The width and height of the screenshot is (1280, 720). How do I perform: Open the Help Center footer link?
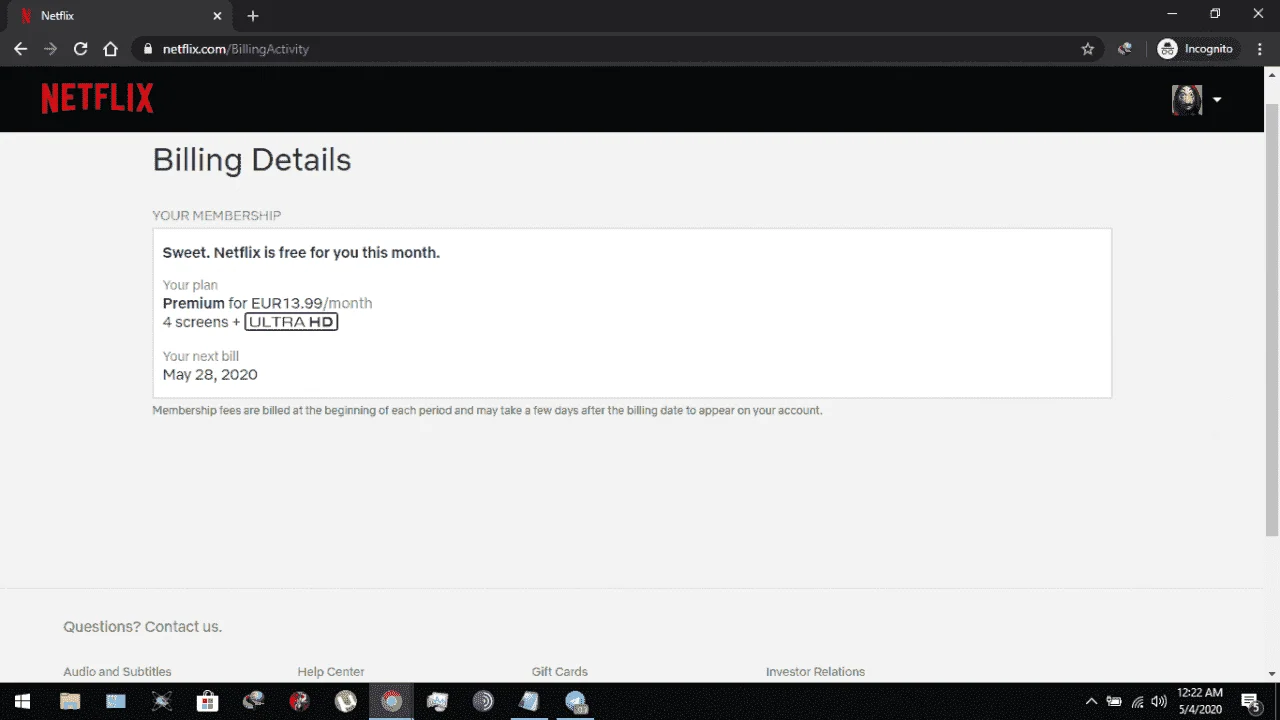[331, 672]
